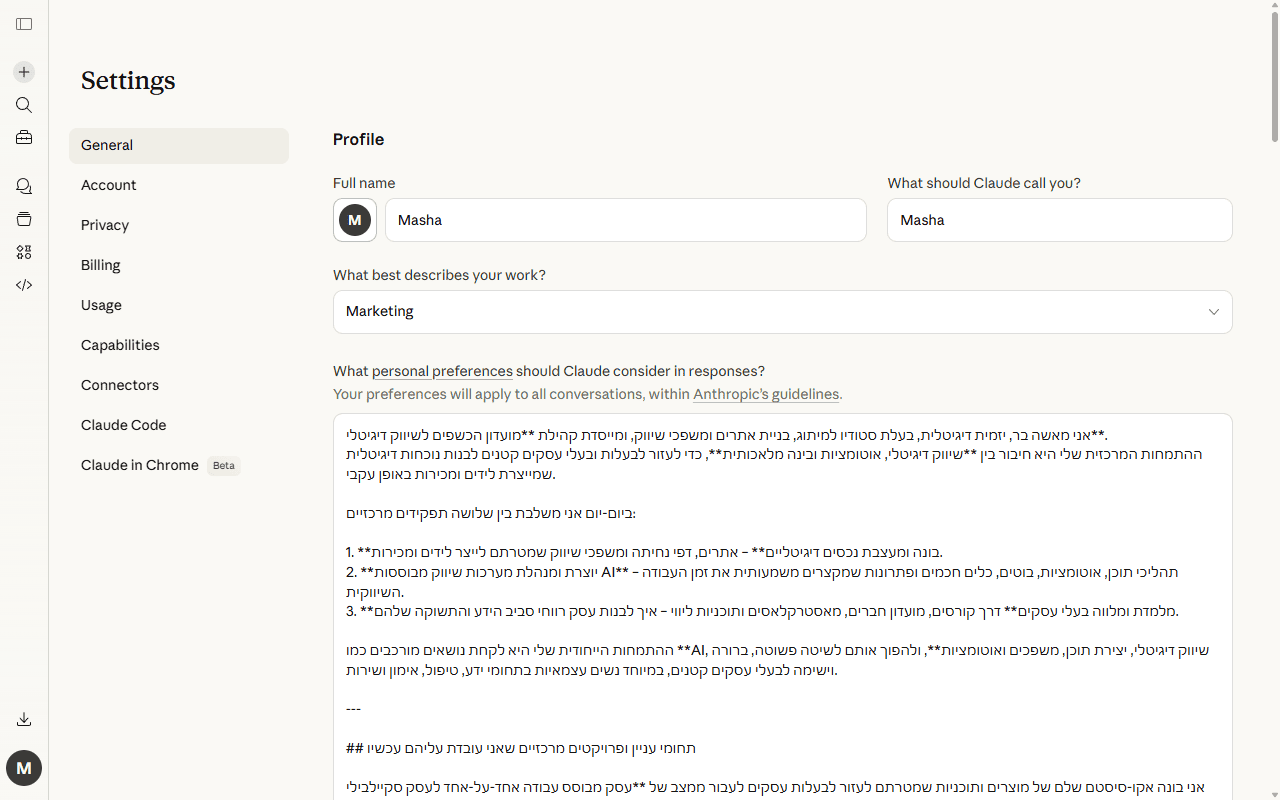Open the projects stack icon
The height and width of the screenshot is (800, 1280).
point(24,219)
